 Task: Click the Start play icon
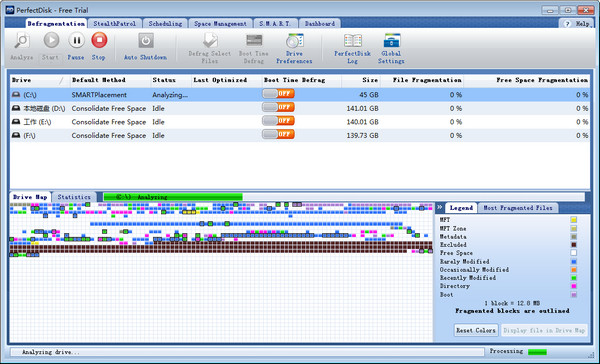pyautogui.click(x=51, y=40)
